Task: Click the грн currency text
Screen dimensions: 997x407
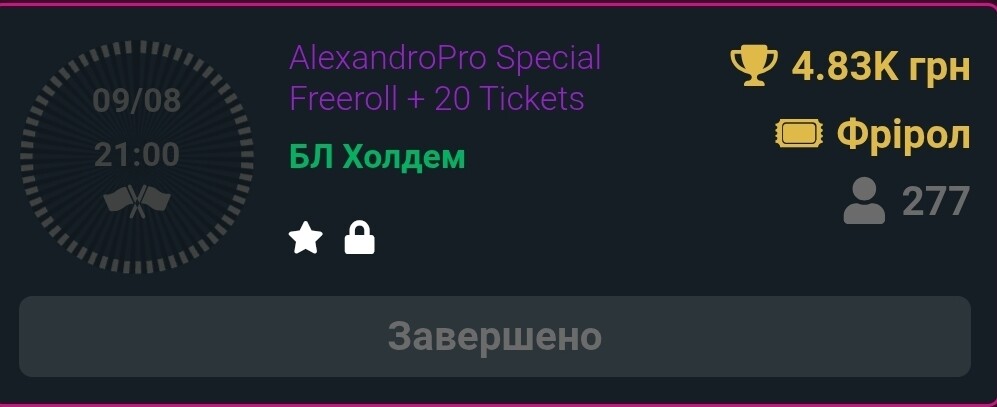Action: (939, 69)
